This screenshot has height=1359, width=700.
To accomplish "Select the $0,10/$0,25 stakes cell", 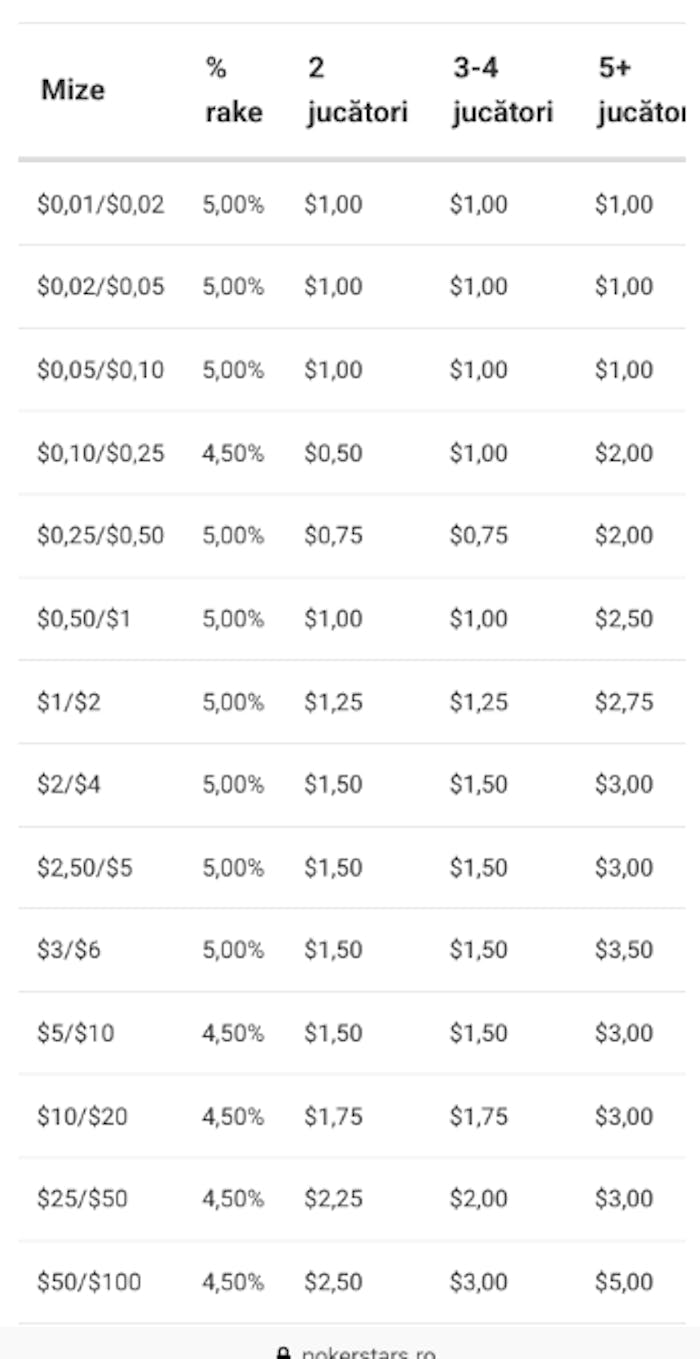I will click(101, 453).
